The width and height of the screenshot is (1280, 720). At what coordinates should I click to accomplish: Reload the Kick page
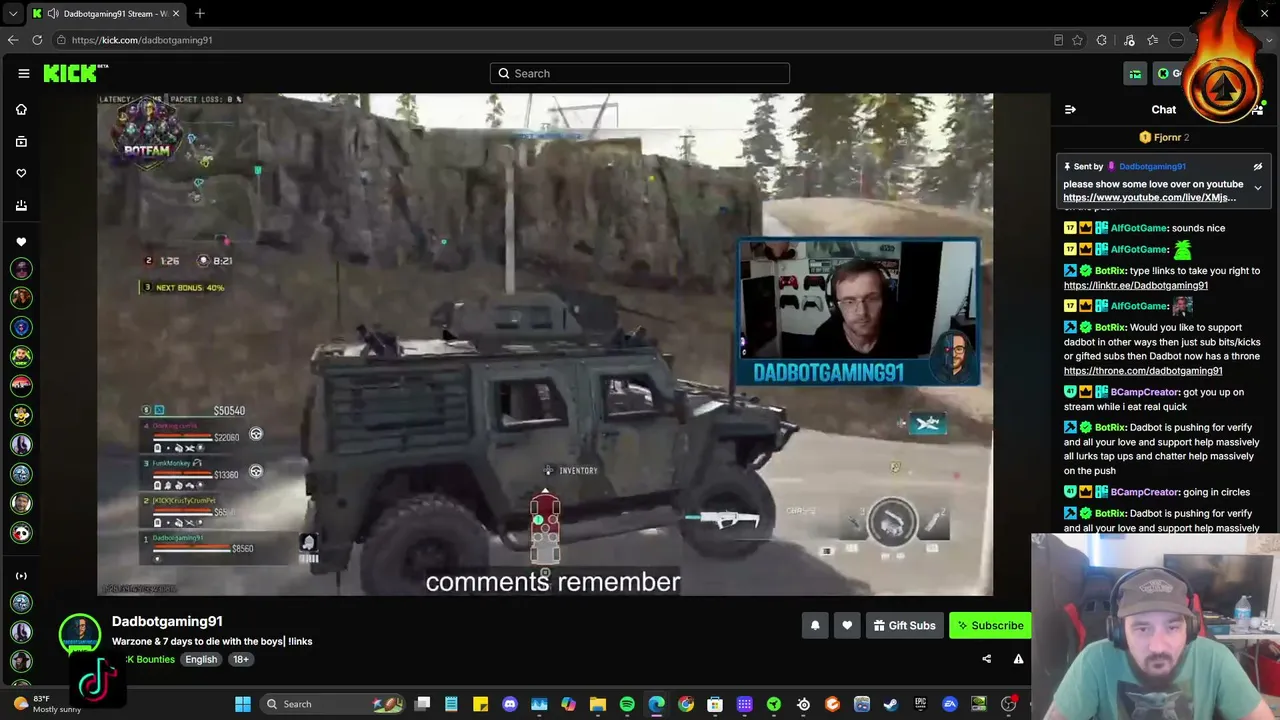(x=37, y=40)
